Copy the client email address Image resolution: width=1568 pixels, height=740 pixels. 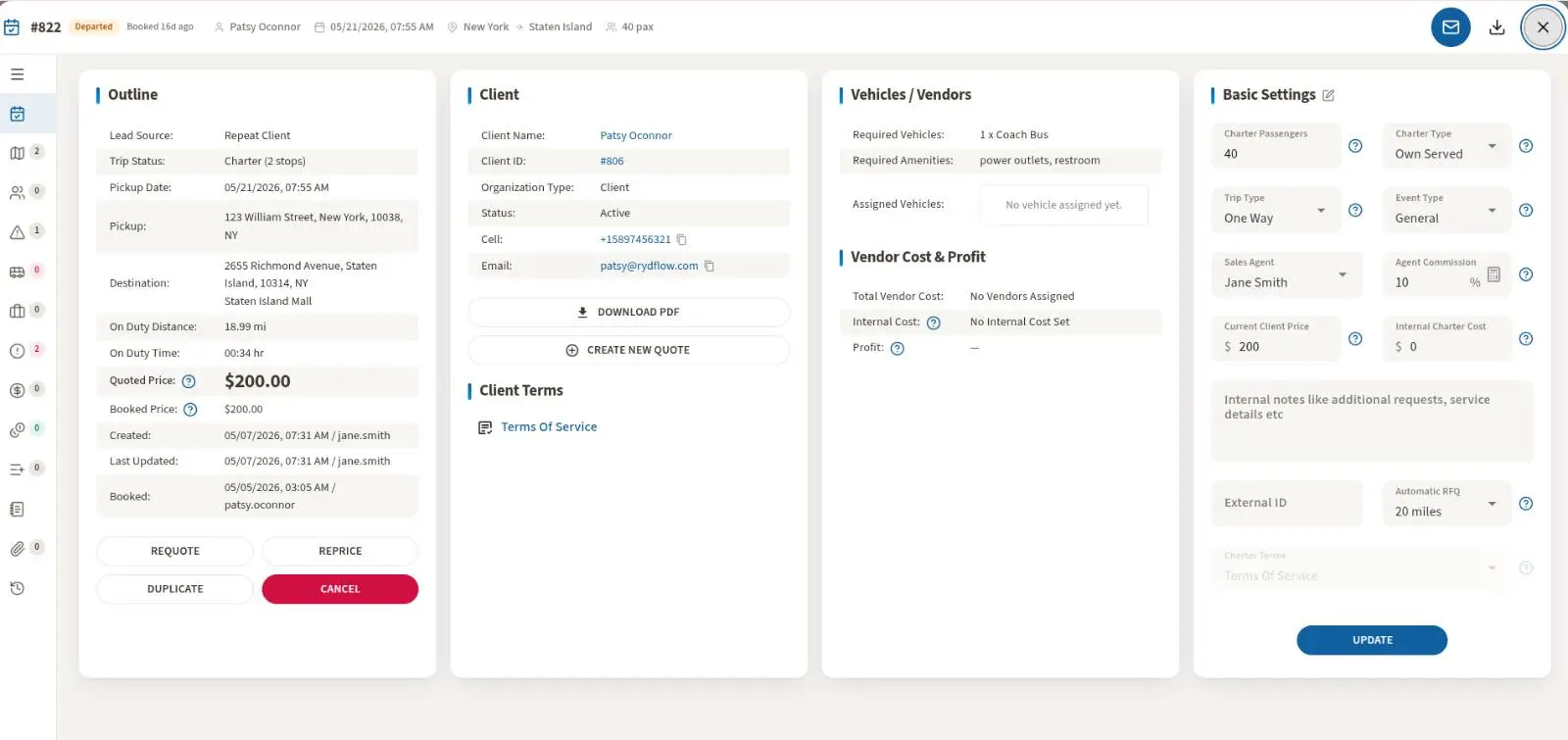point(710,266)
